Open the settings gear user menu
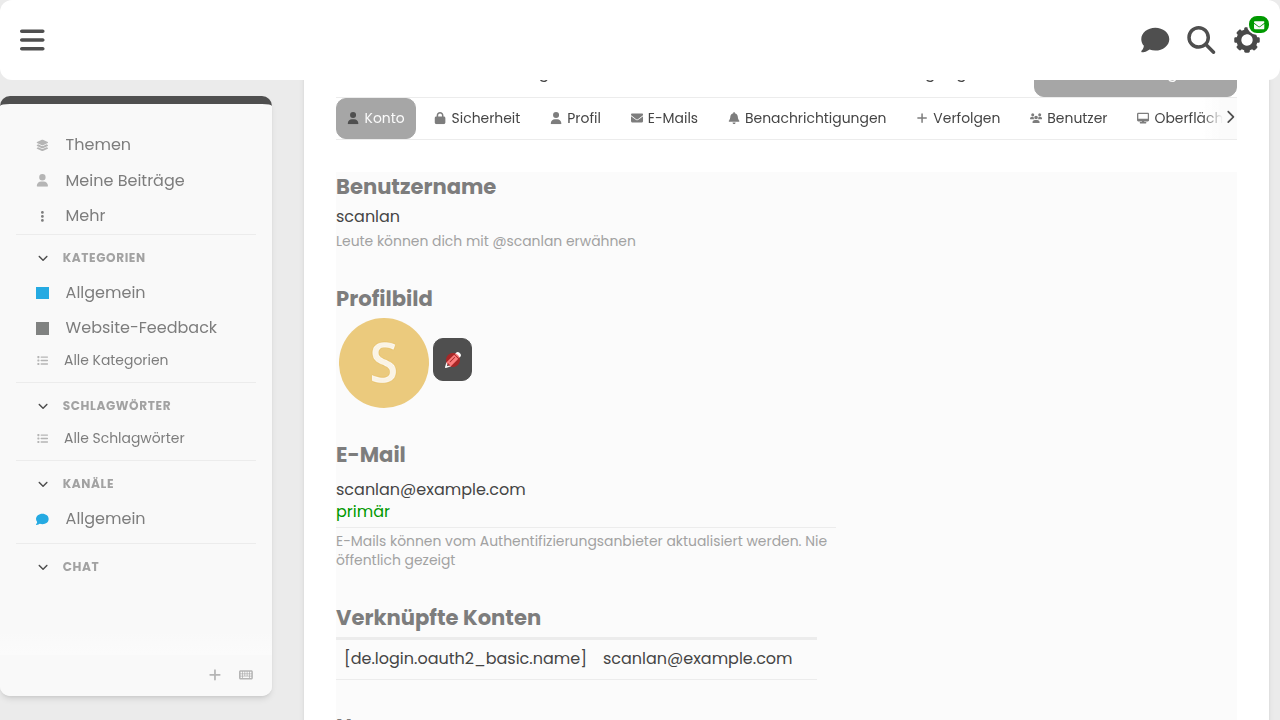This screenshot has width=1280, height=720. pyautogui.click(x=1247, y=40)
